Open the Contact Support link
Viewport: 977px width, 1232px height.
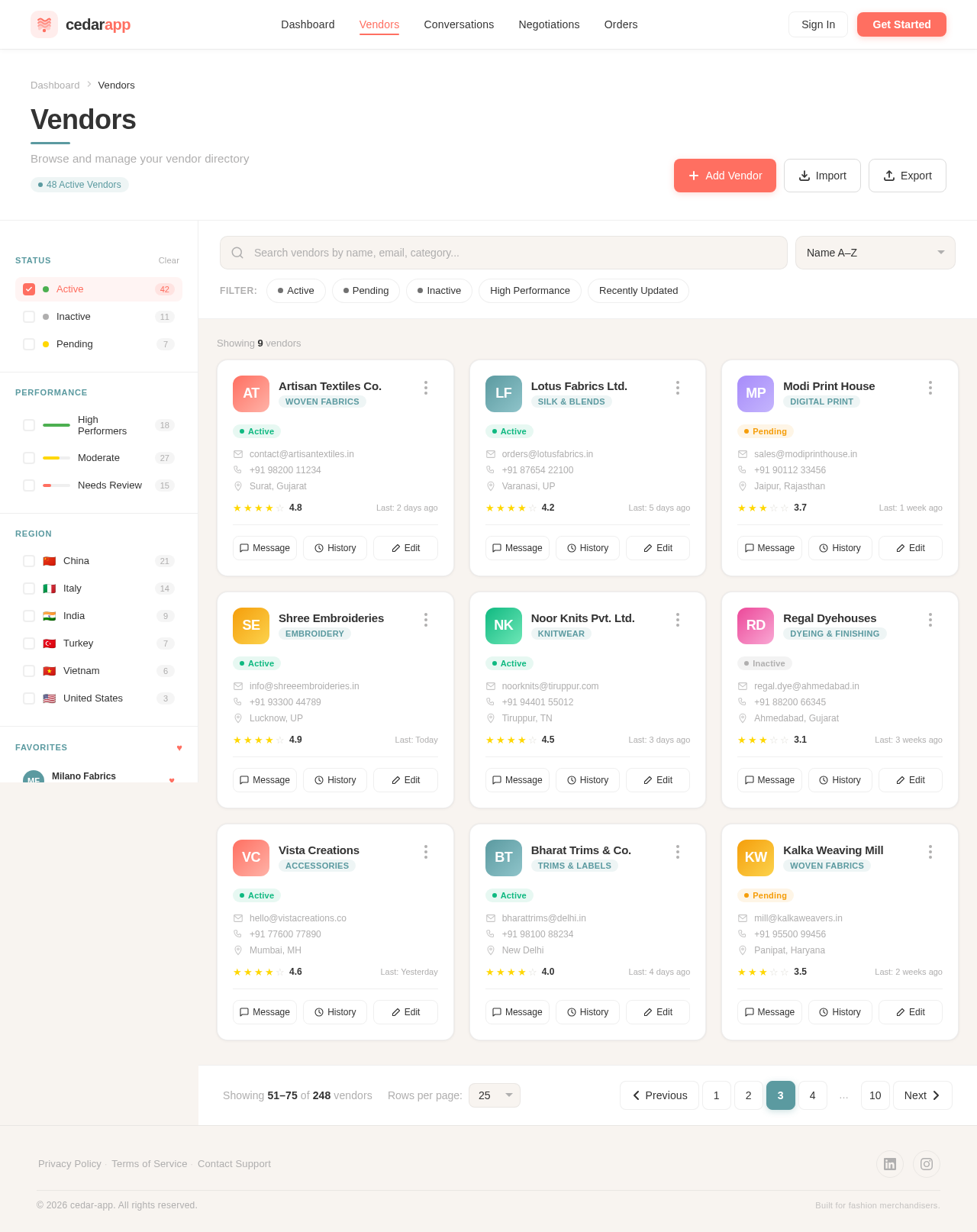[x=234, y=1164]
